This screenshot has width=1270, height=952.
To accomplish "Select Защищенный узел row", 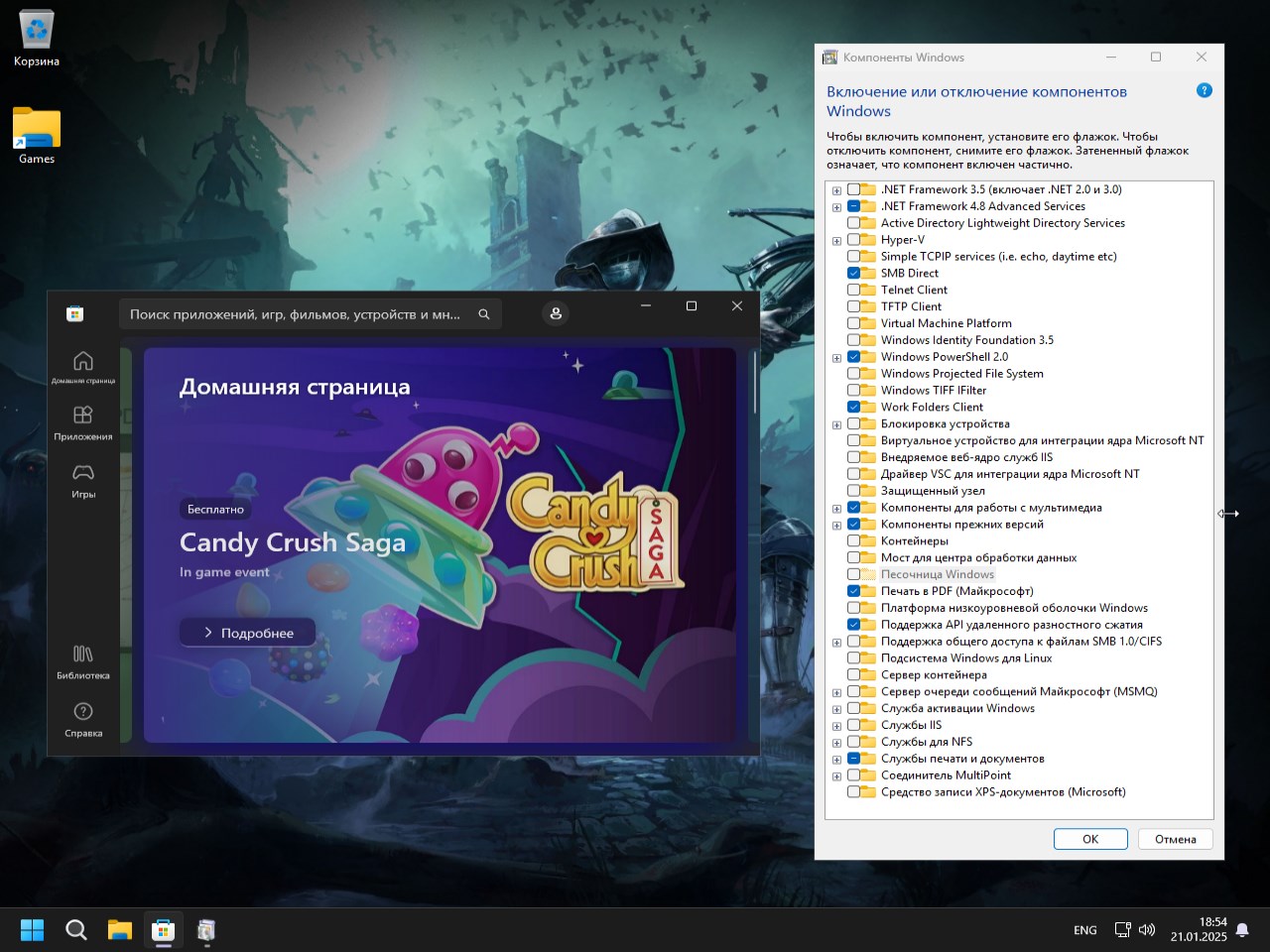I will pyautogui.click(x=933, y=491).
